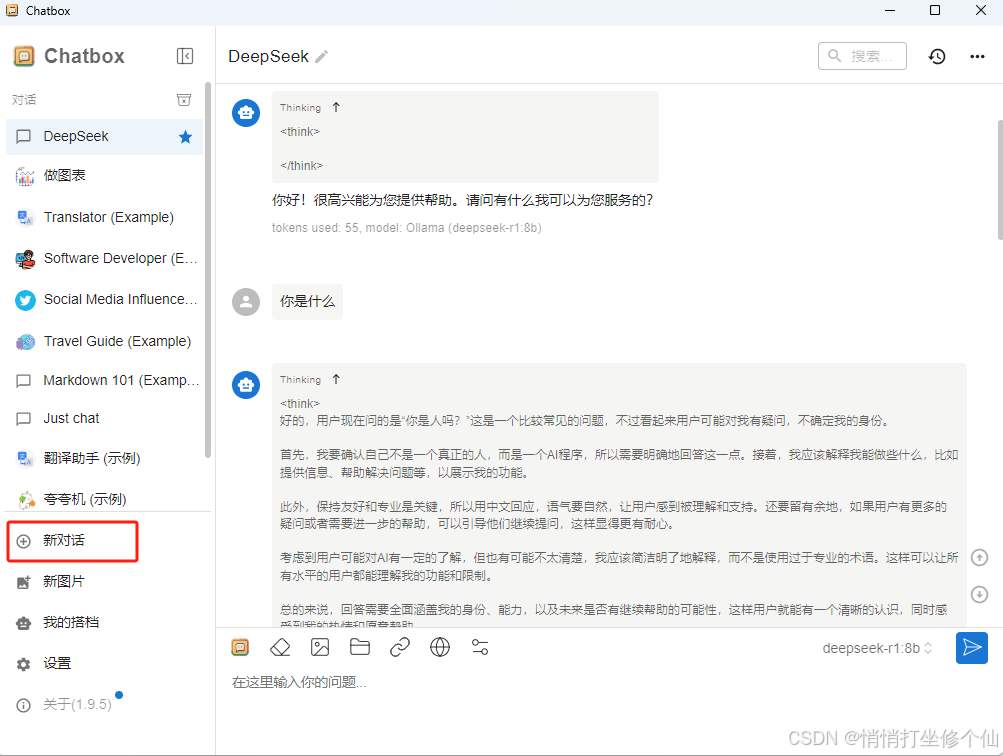Click the 你是什么 user message bubble
Image resolution: width=1003 pixels, height=756 pixels.
[307, 302]
